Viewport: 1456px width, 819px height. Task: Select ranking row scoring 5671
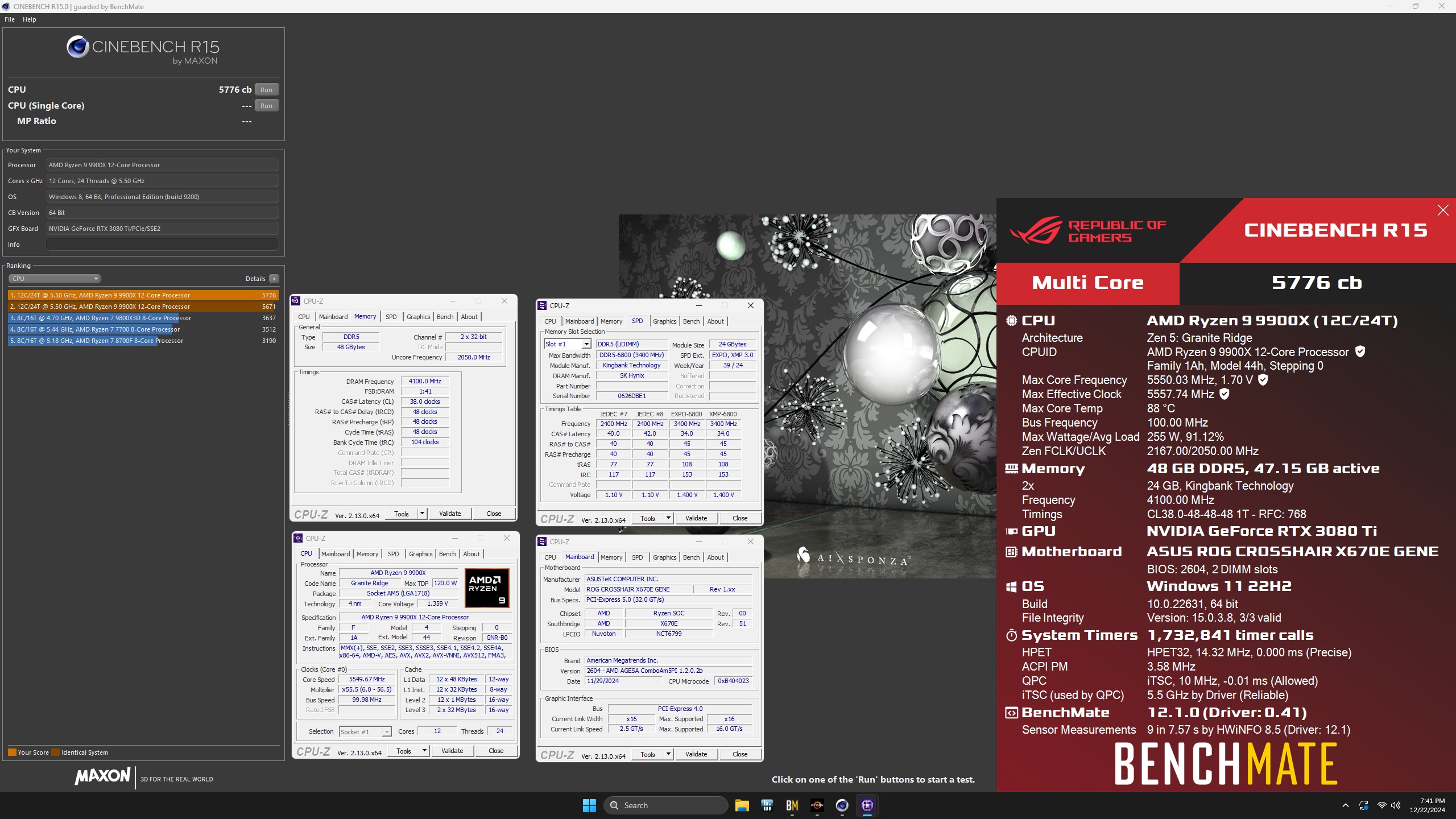pos(143,307)
